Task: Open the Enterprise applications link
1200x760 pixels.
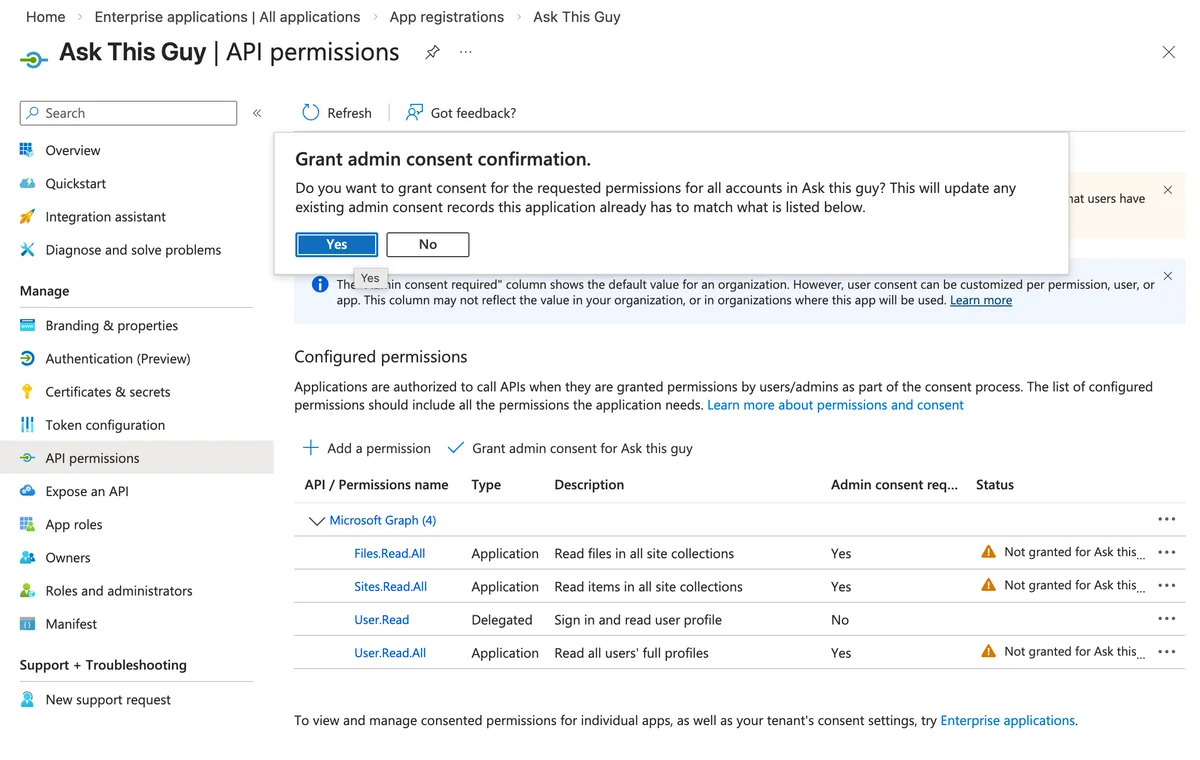Action: [x=1008, y=720]
